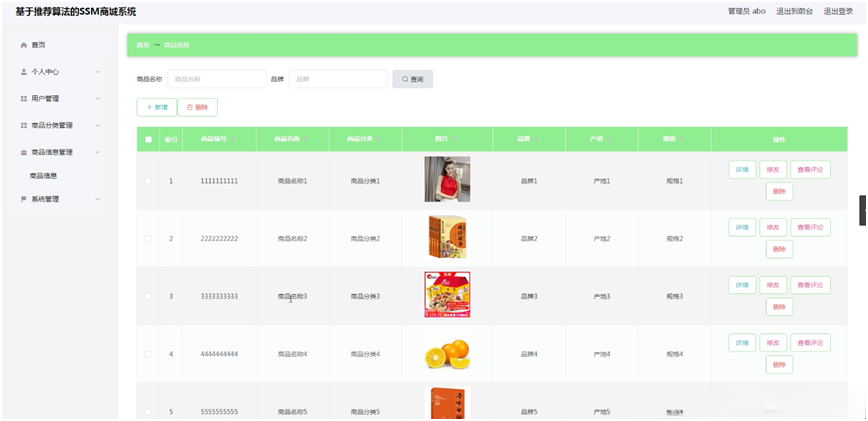Check the checkbox for row 2222222222
Viewport: 868px width, 421px height.
pos(148,238)
